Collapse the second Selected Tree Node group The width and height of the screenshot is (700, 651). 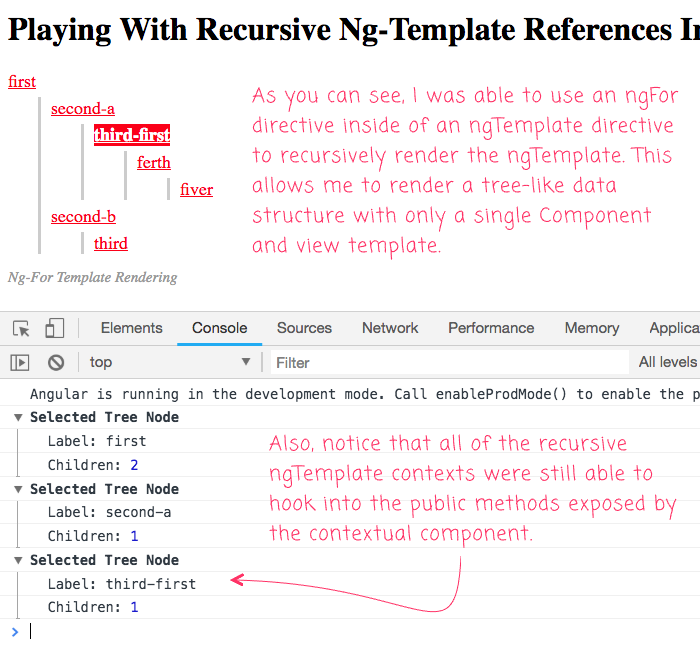click(x=18, y=489)
